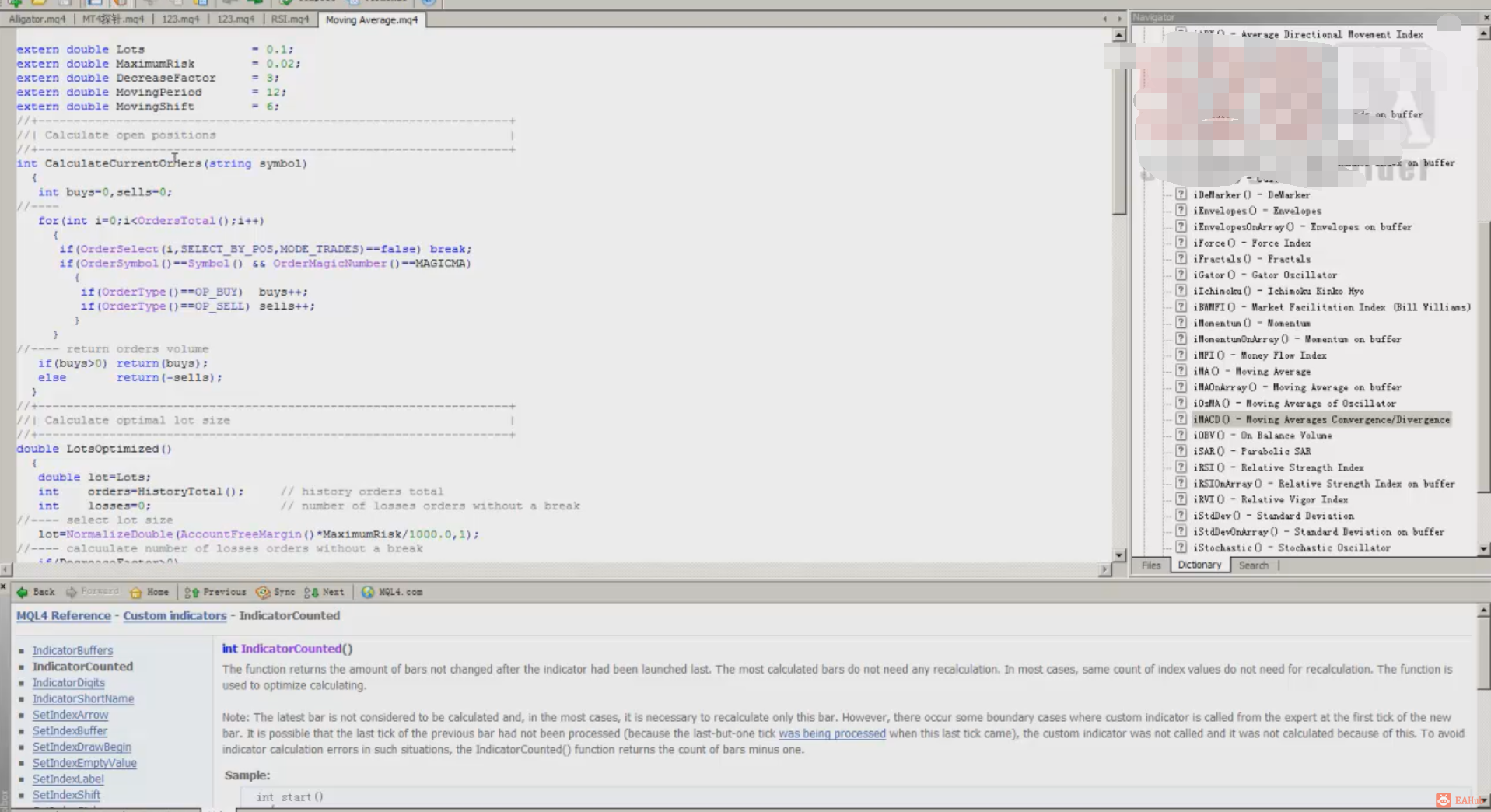
Task: Follow the 'was being processed' link
Action: point(831,733)
